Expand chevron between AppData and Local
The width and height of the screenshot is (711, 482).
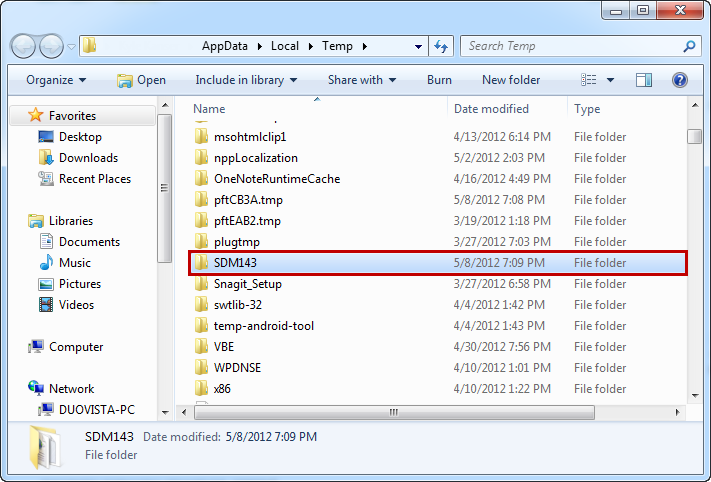coord(259,46)
